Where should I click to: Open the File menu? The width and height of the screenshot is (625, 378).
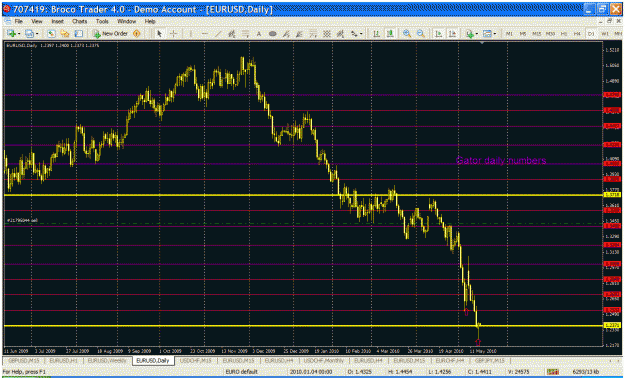point(19,21)
